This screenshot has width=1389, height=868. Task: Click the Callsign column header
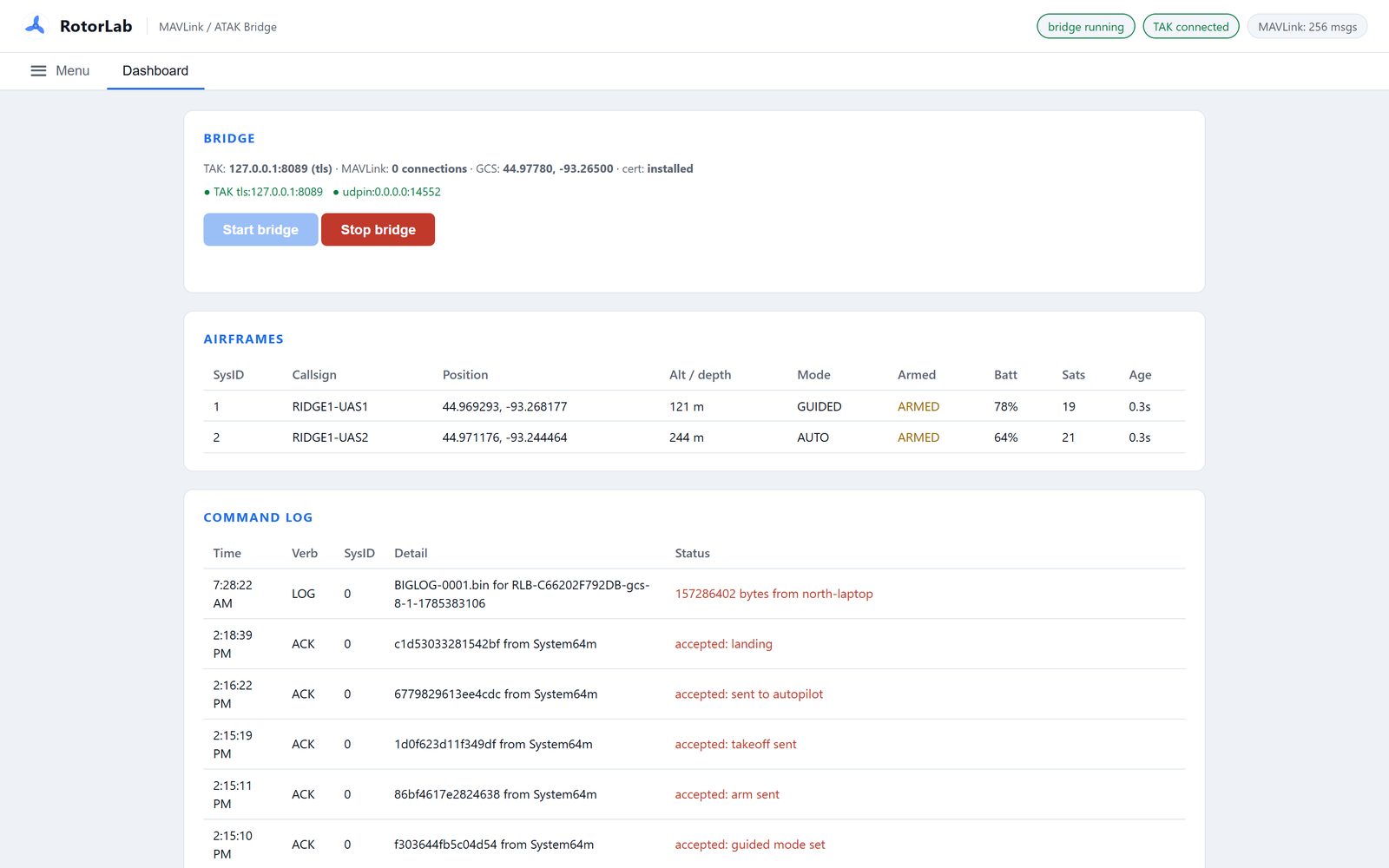314,375
